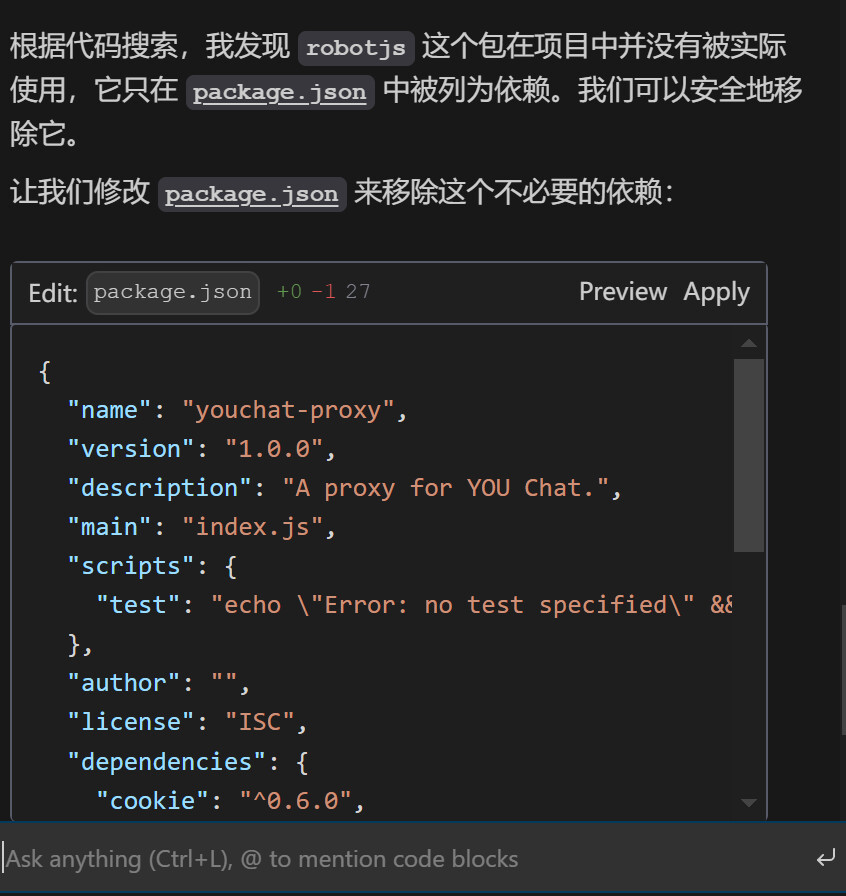Click the code block scroll-down arrow
846x896 pixels.
tap(748, 802)
